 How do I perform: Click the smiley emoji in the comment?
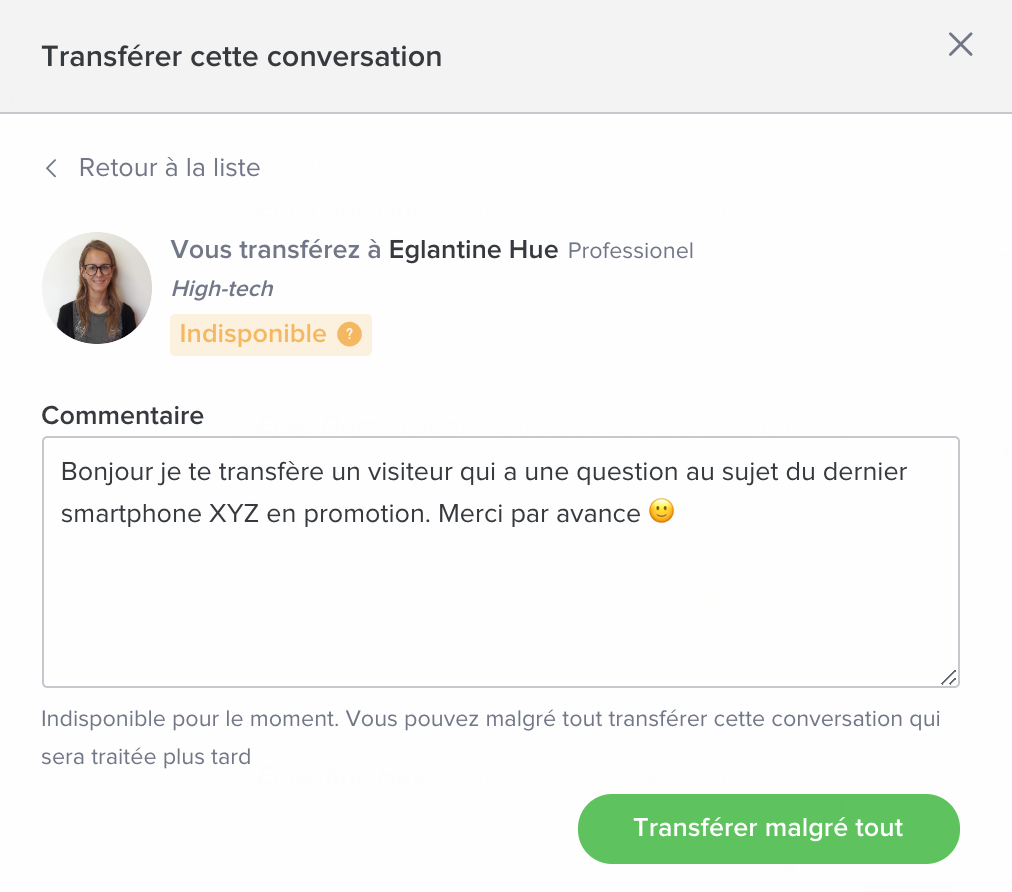tap(662, 511)
